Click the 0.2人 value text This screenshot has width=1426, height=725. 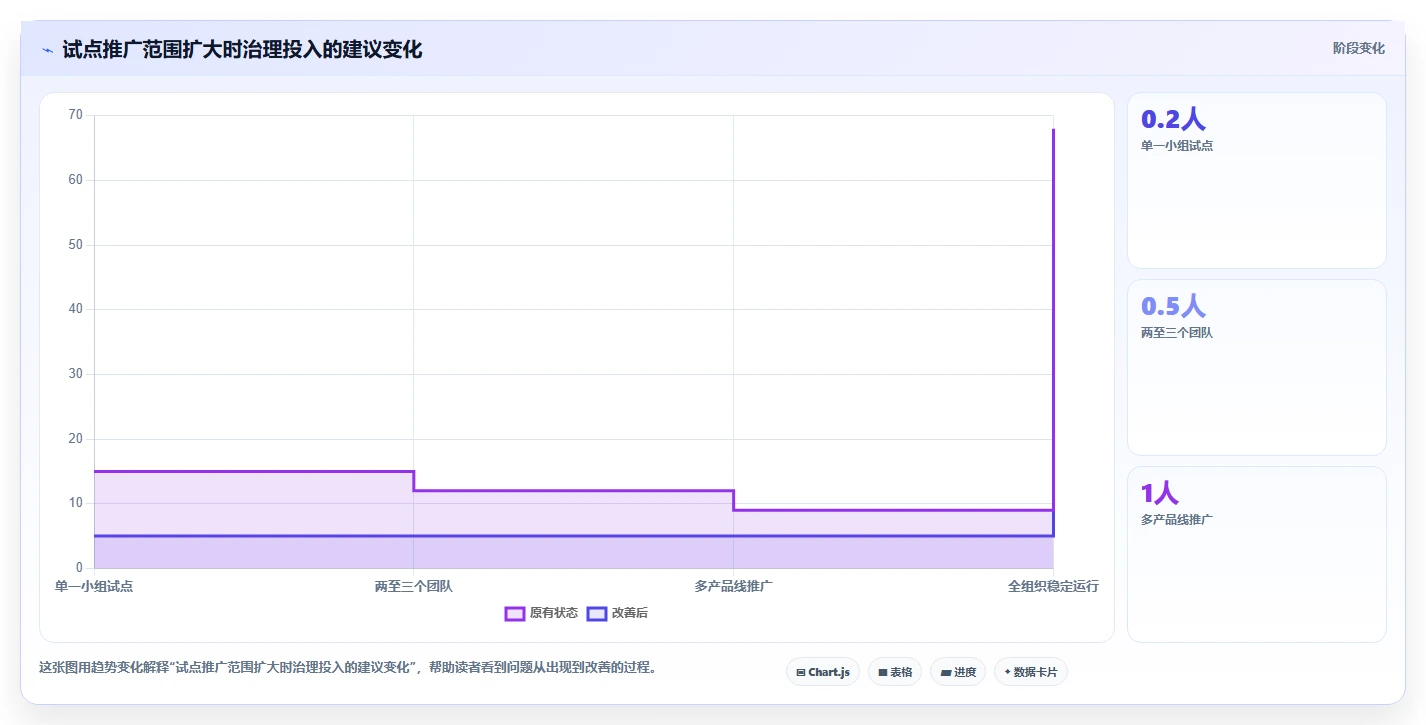tap(1173, 120)
